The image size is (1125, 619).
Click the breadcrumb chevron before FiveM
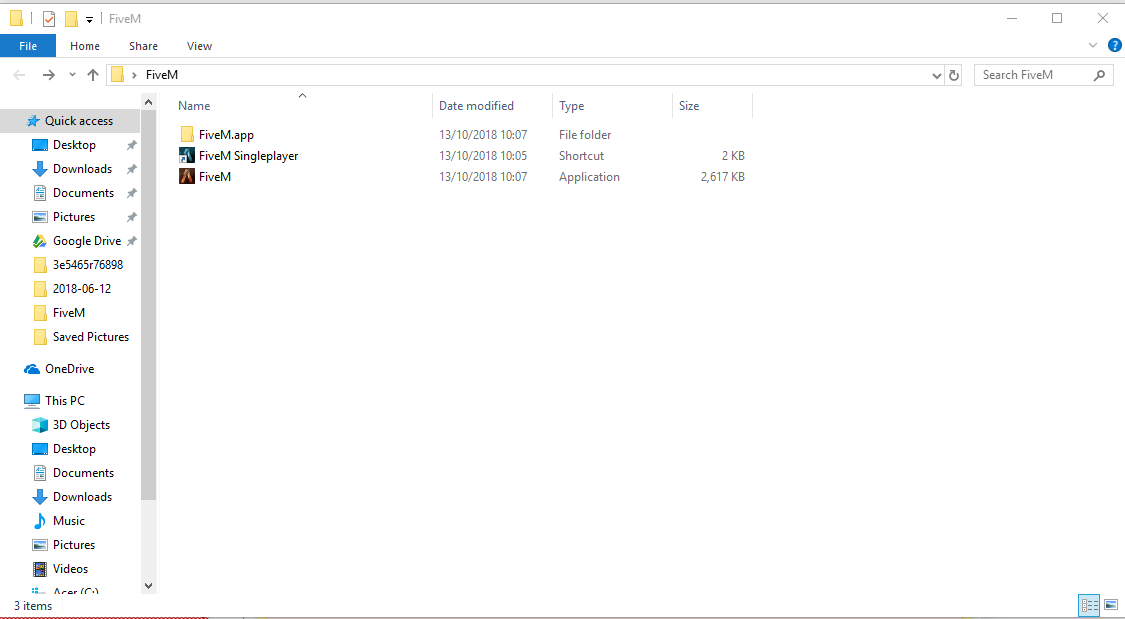coord(134,75)
